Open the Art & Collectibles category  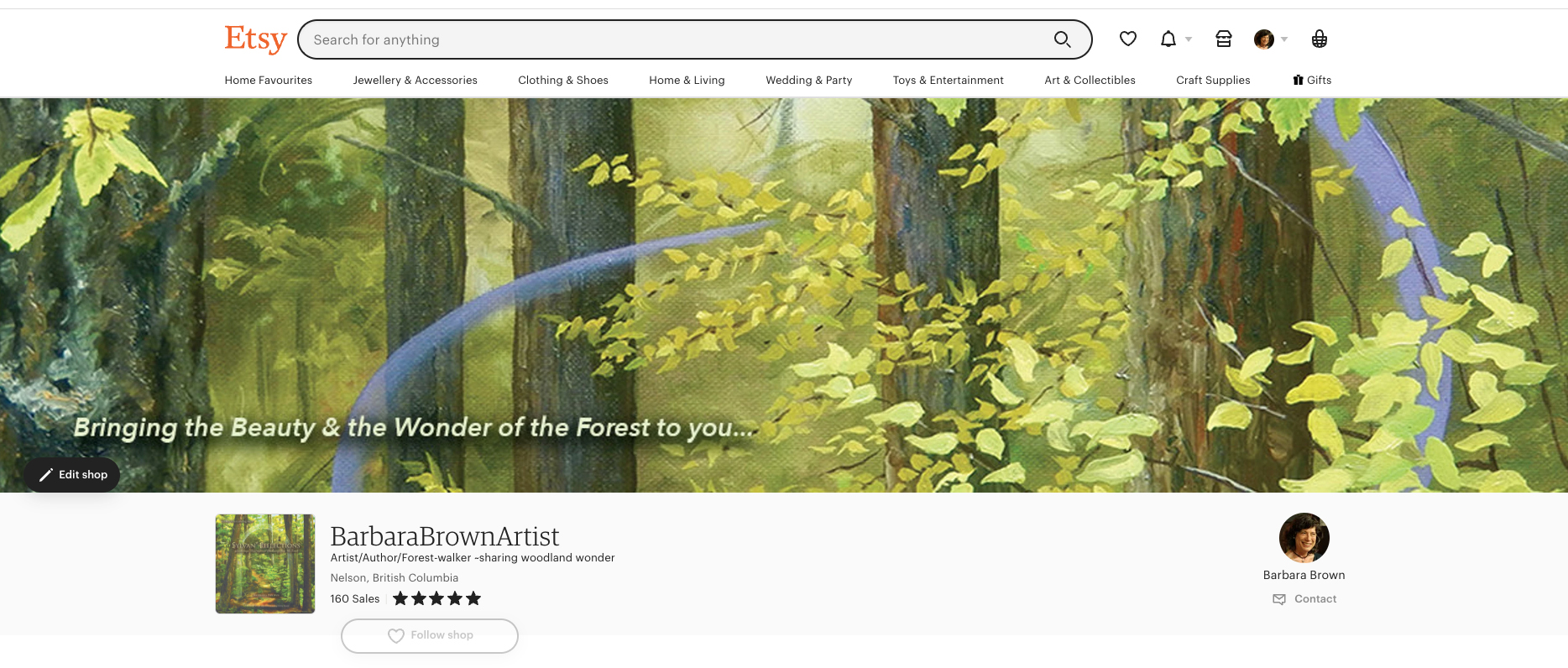pos(1090,80)
